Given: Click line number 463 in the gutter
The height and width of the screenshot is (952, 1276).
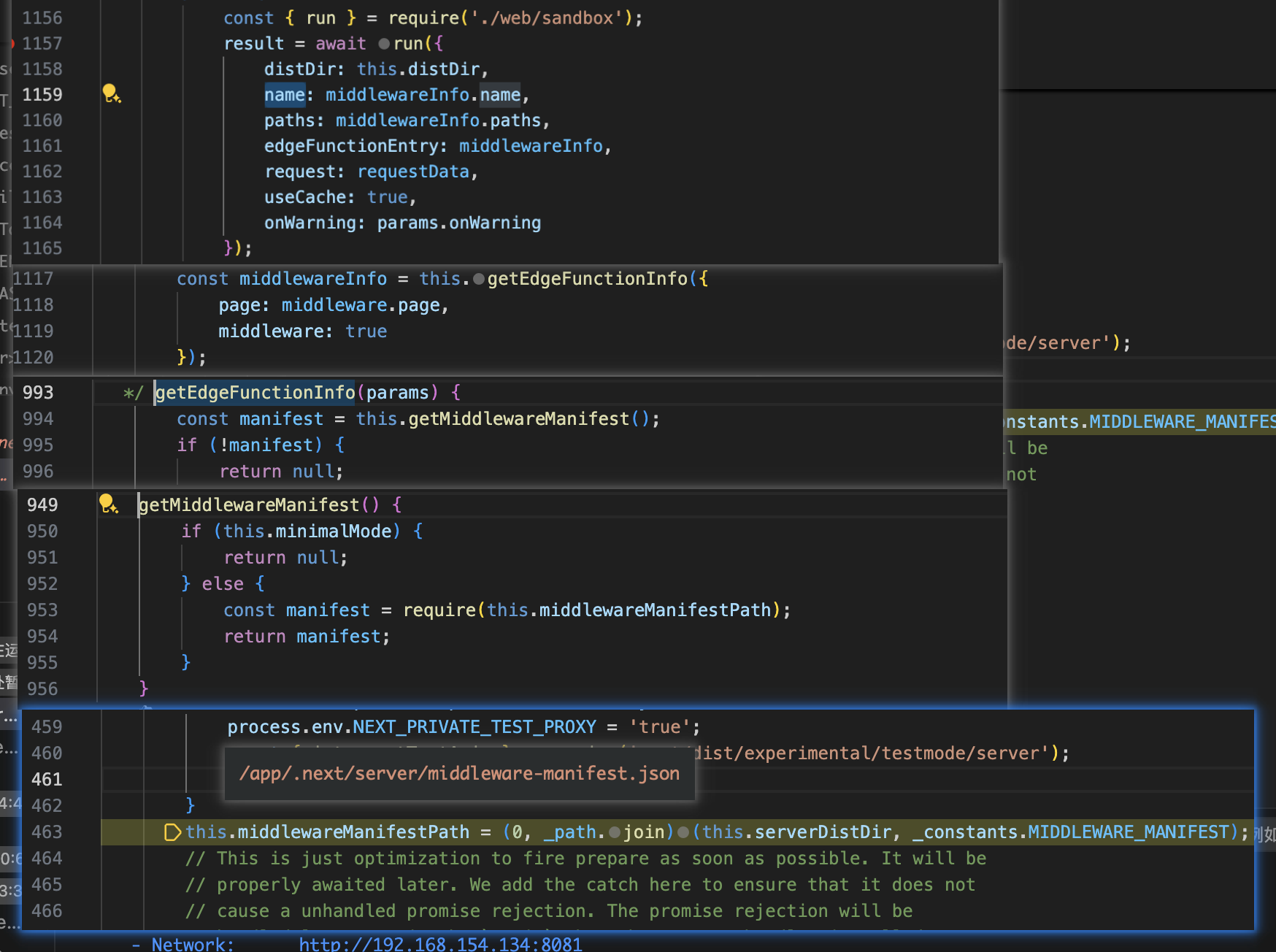Looking at the screenshot, I should pos(47,832).
